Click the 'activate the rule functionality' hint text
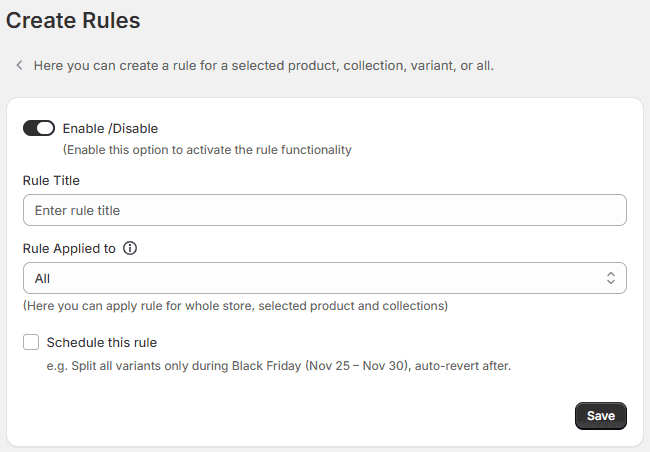The height and width of the screenshot is (452, 650). pos(207,150)
